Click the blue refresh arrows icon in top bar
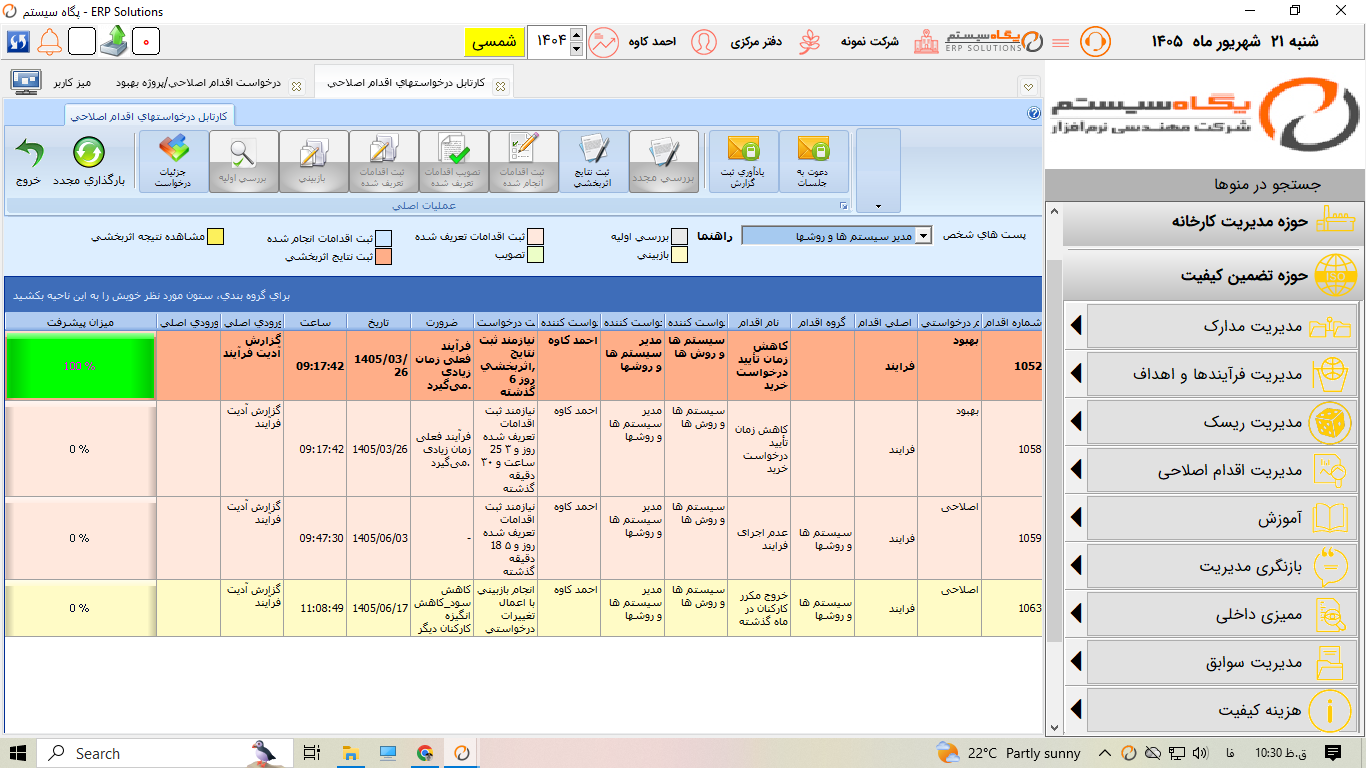This screenshot has width=1366, height=768. click(x=18, y=42)
